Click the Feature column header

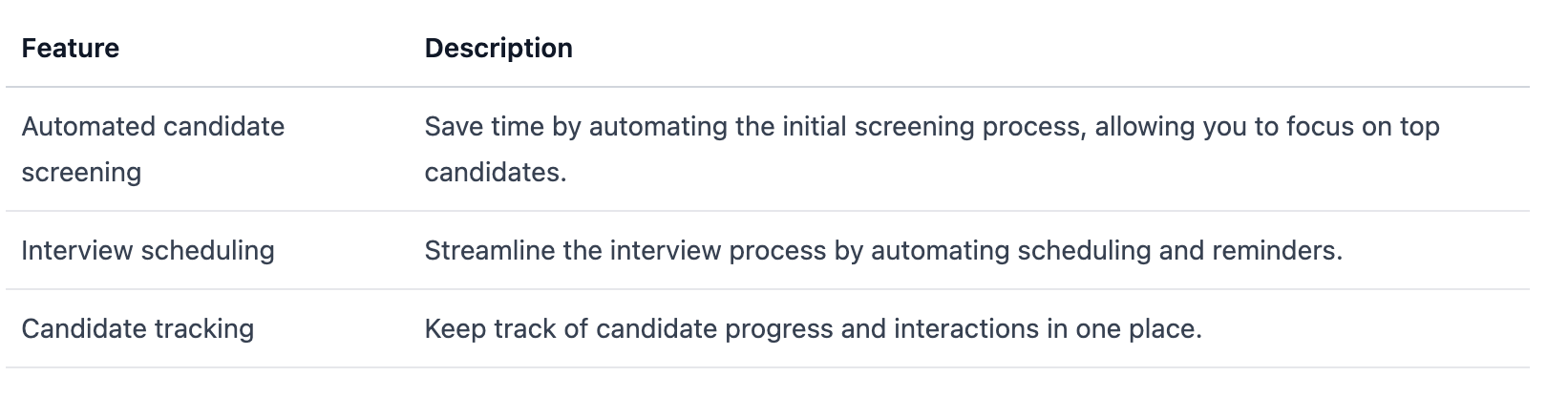pos(70,48)
